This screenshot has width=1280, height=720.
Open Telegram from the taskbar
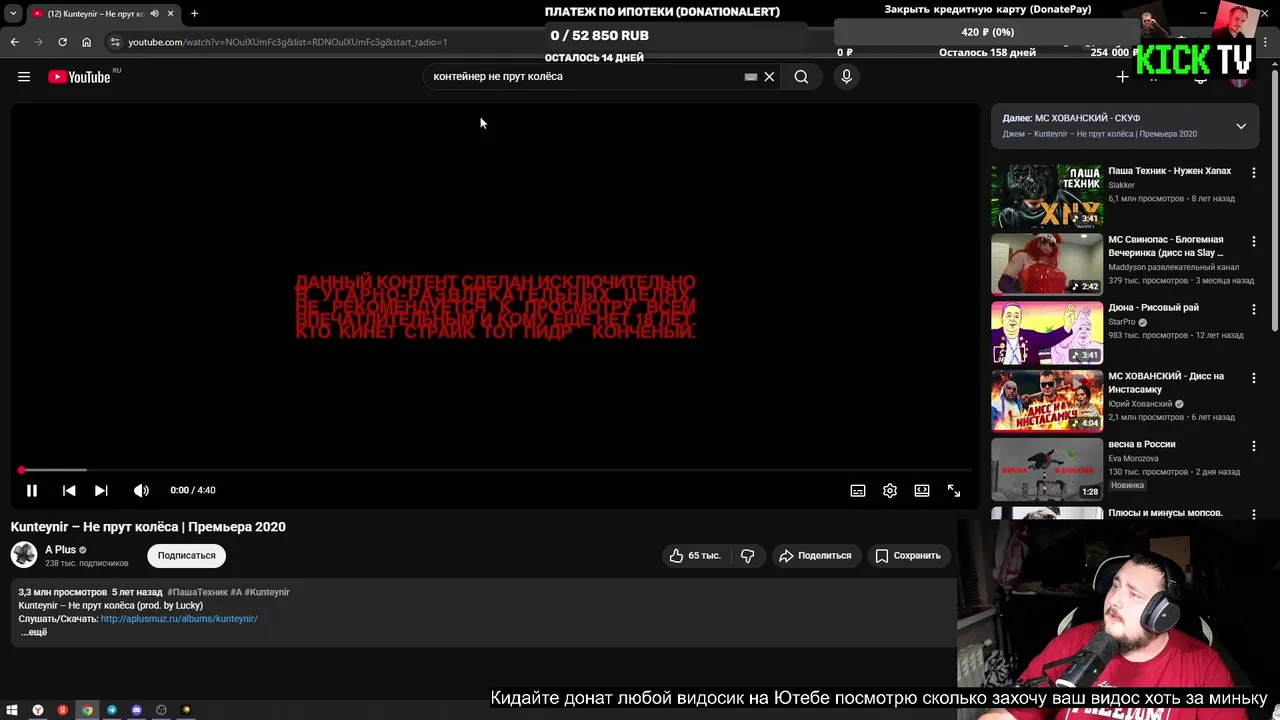pyautogui.click(x=112, y=710)
